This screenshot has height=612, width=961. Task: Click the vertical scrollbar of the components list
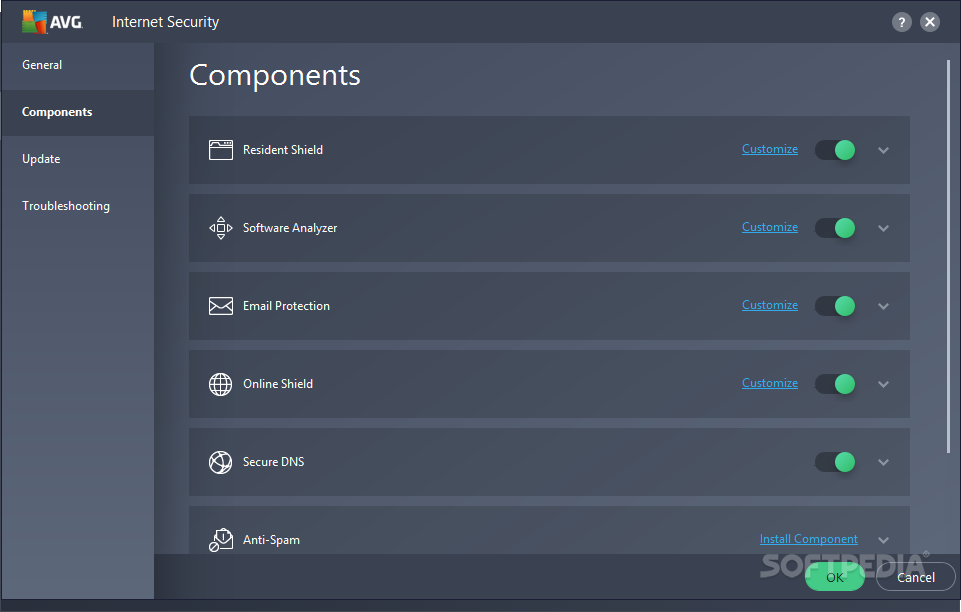coord(948,256)
